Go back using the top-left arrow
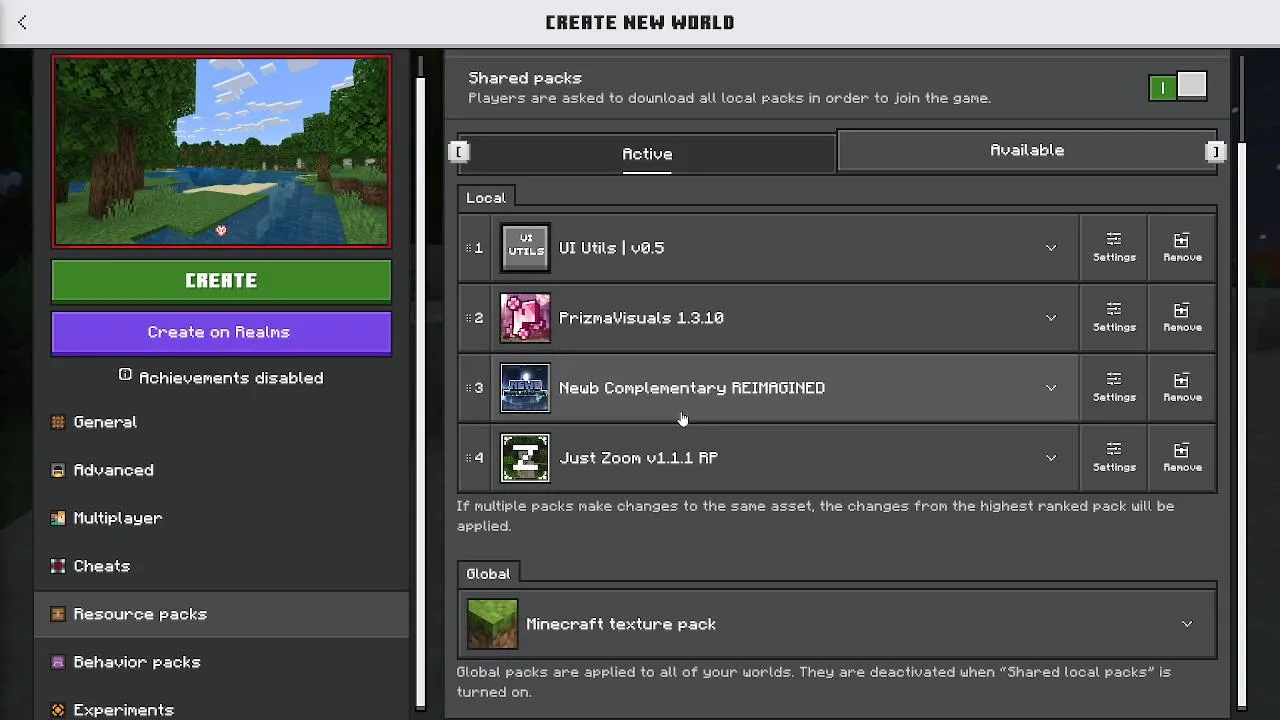 pyautogui.click(x=22, y=22)
